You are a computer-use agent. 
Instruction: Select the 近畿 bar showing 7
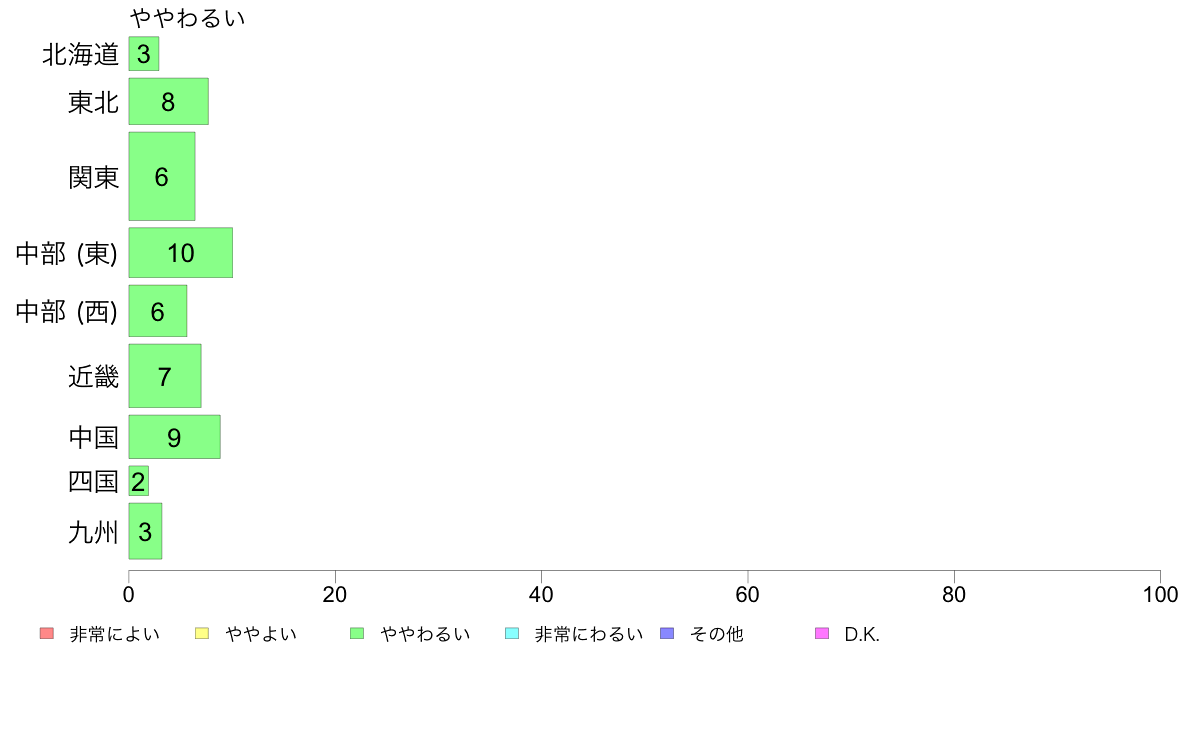click(x=165, y=376)
